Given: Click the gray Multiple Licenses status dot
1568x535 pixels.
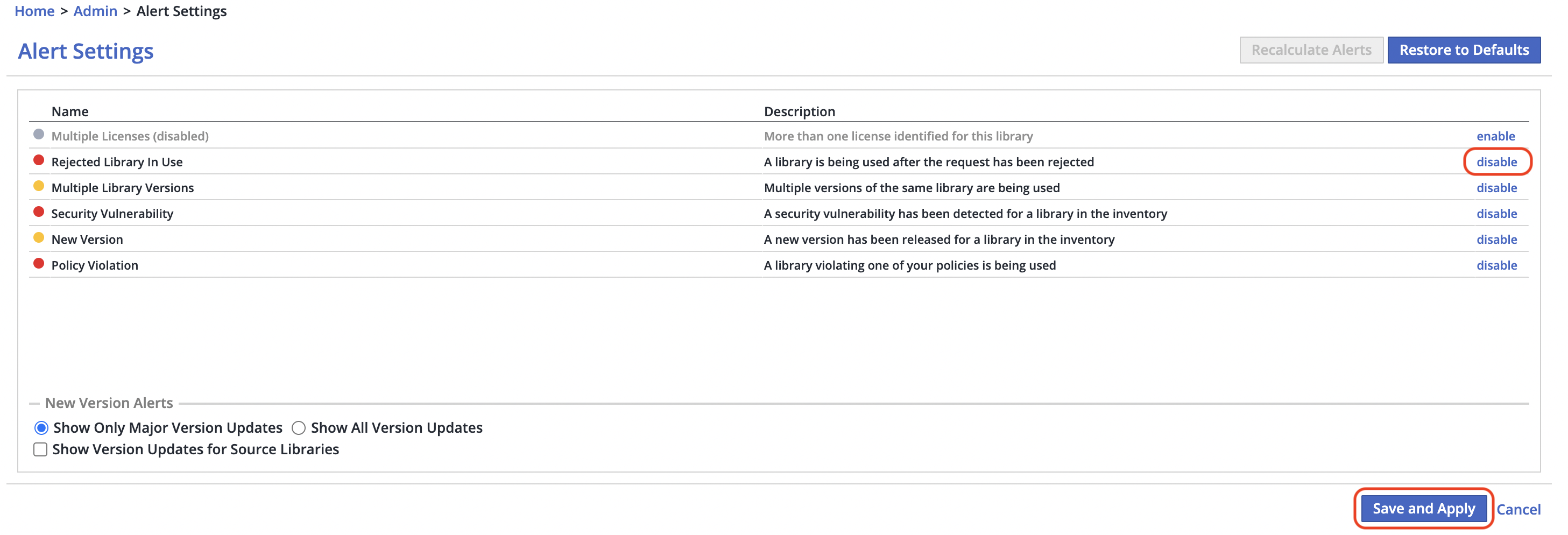Looking at the screenshot, I should tap(38, 134).
